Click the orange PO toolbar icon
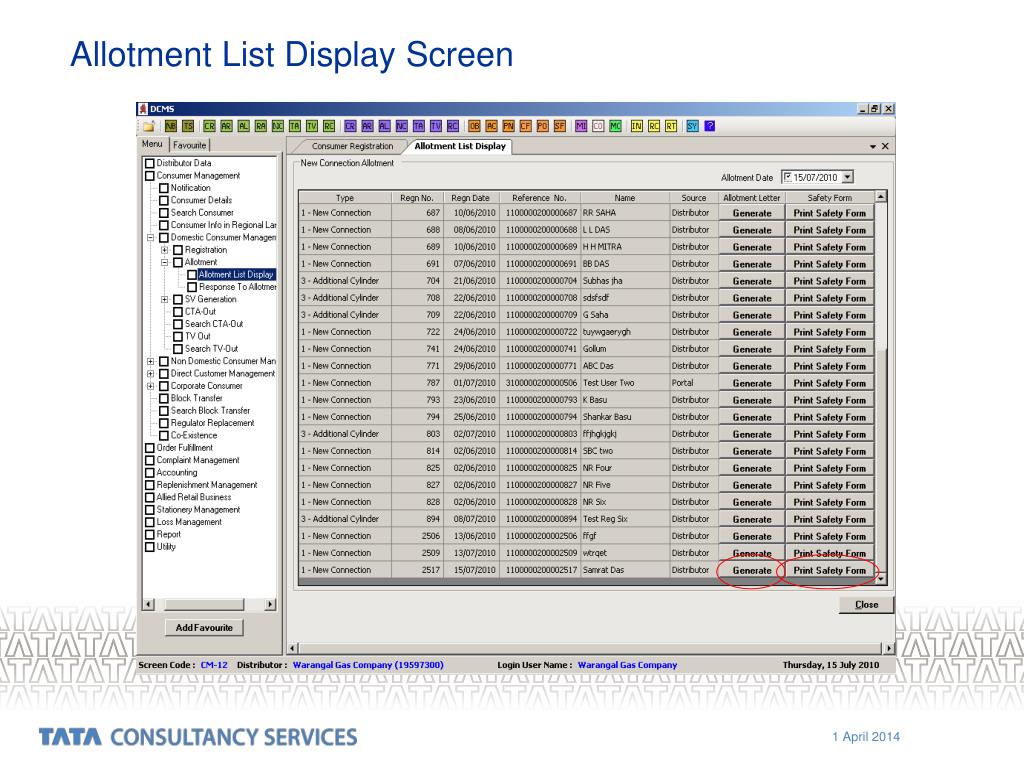The width and height of the screenshot is (1024, 768). click(542, 126)
